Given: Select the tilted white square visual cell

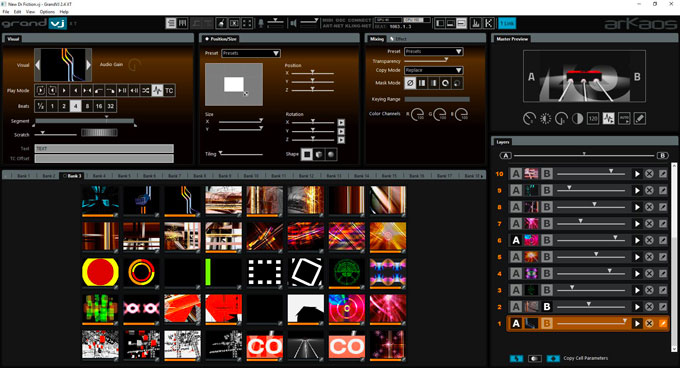Looking at the screenshot, I should tap(306, 273).
